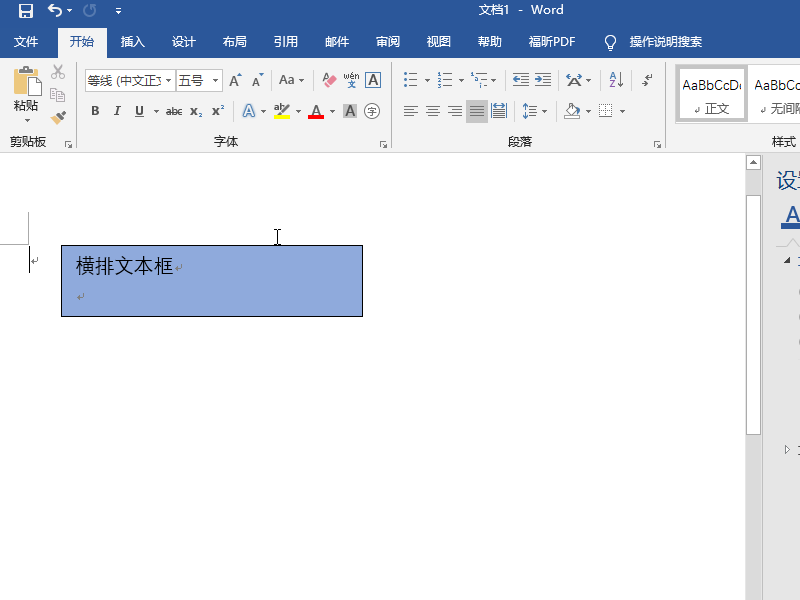Decrease paragraph indent
This screenshot has width=800, height=600.
pos(520,80)
